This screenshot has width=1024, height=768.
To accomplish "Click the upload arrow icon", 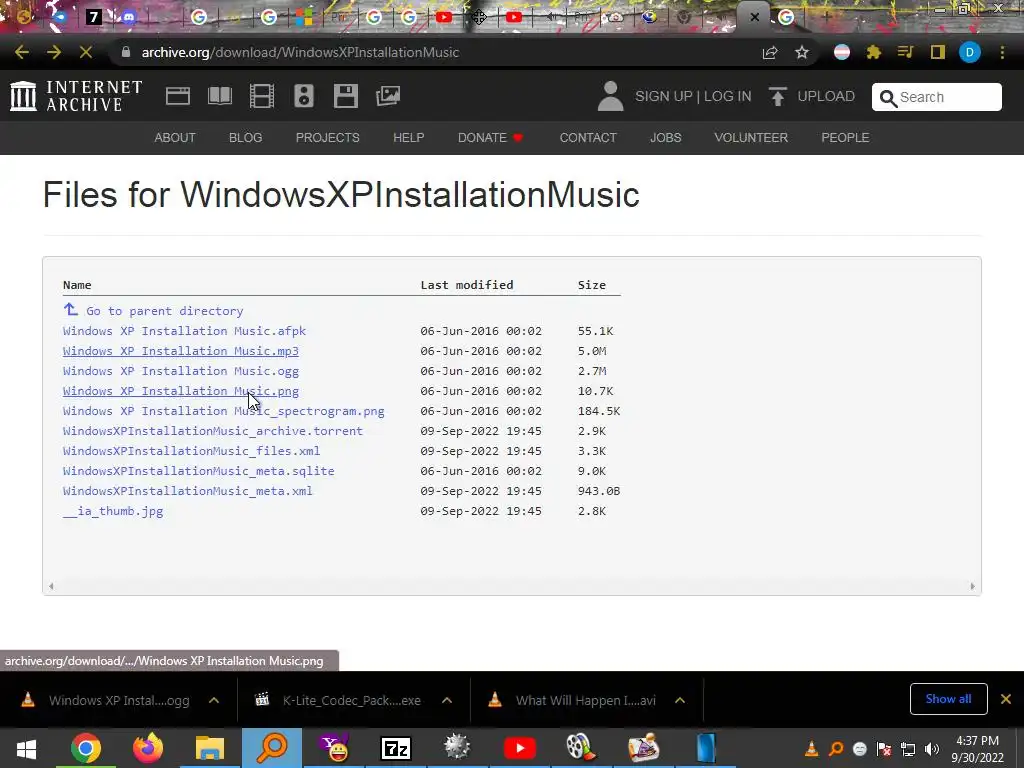I will [777, 96].
